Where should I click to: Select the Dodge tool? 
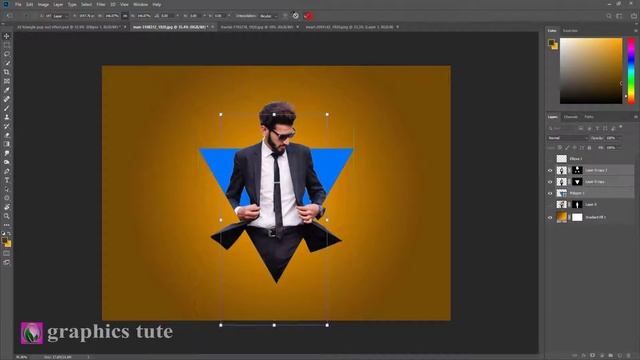point(7,162)
